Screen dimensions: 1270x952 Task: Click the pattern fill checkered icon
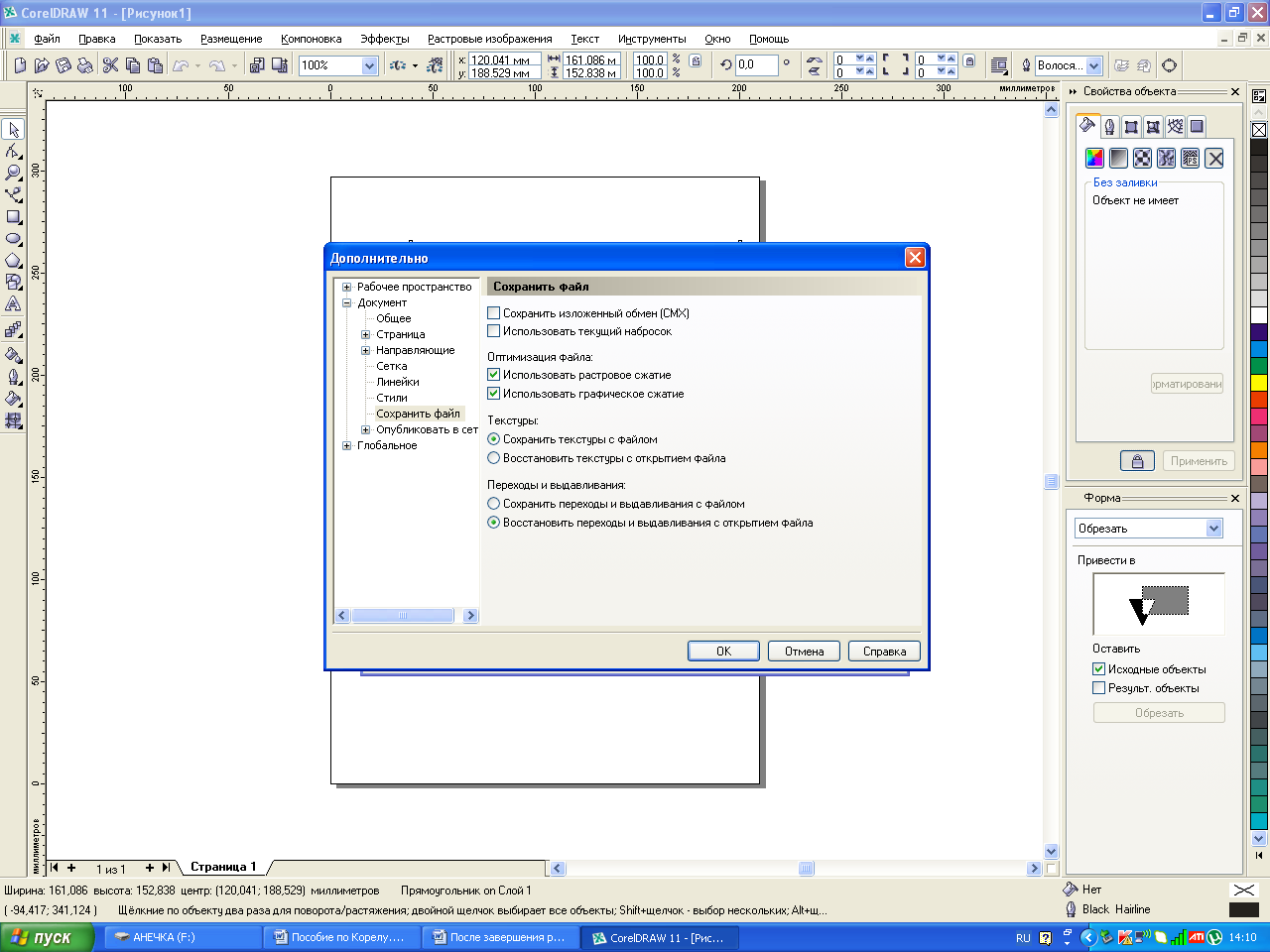pos(1142,158)
